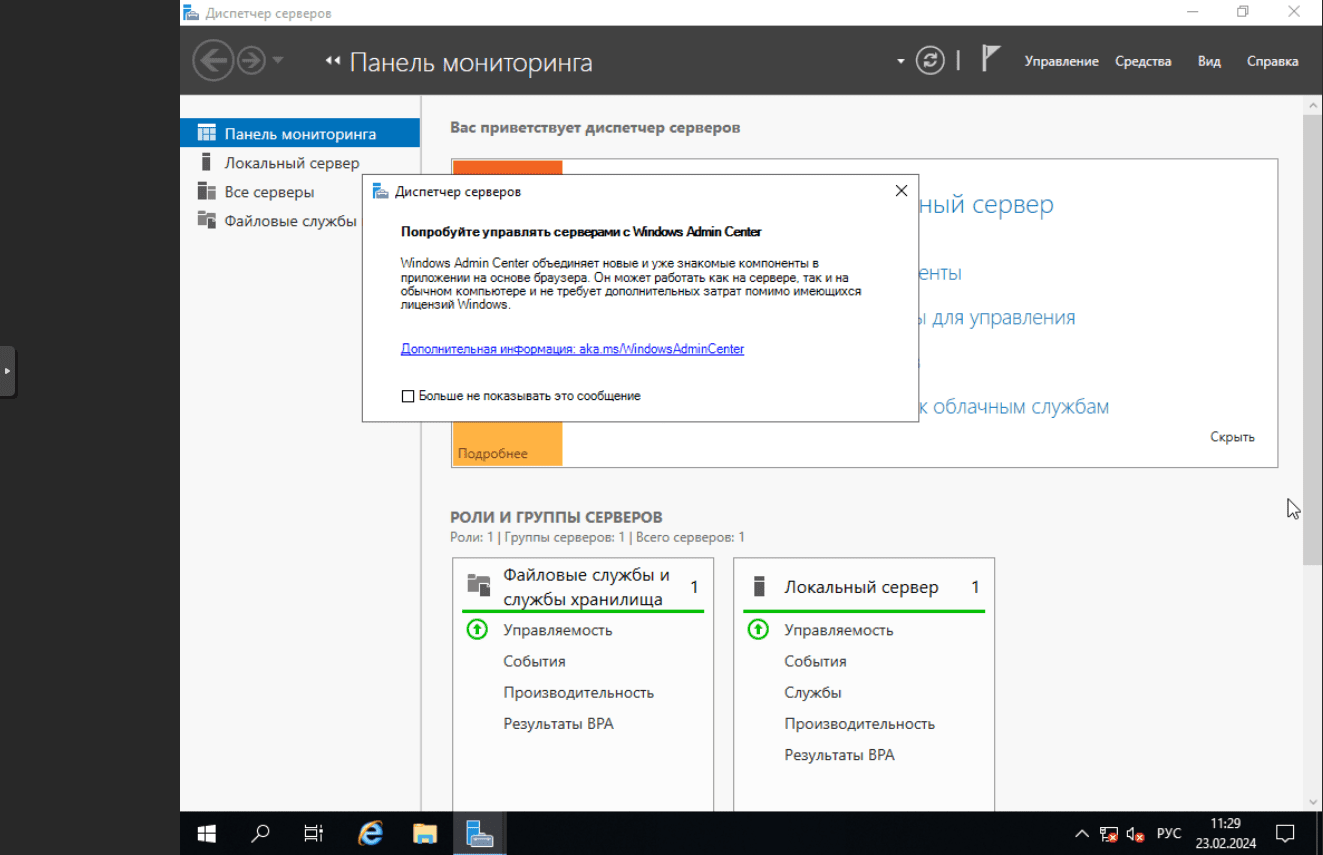
Task: Click the forward navigation arrow
Action: pos(251,61)
